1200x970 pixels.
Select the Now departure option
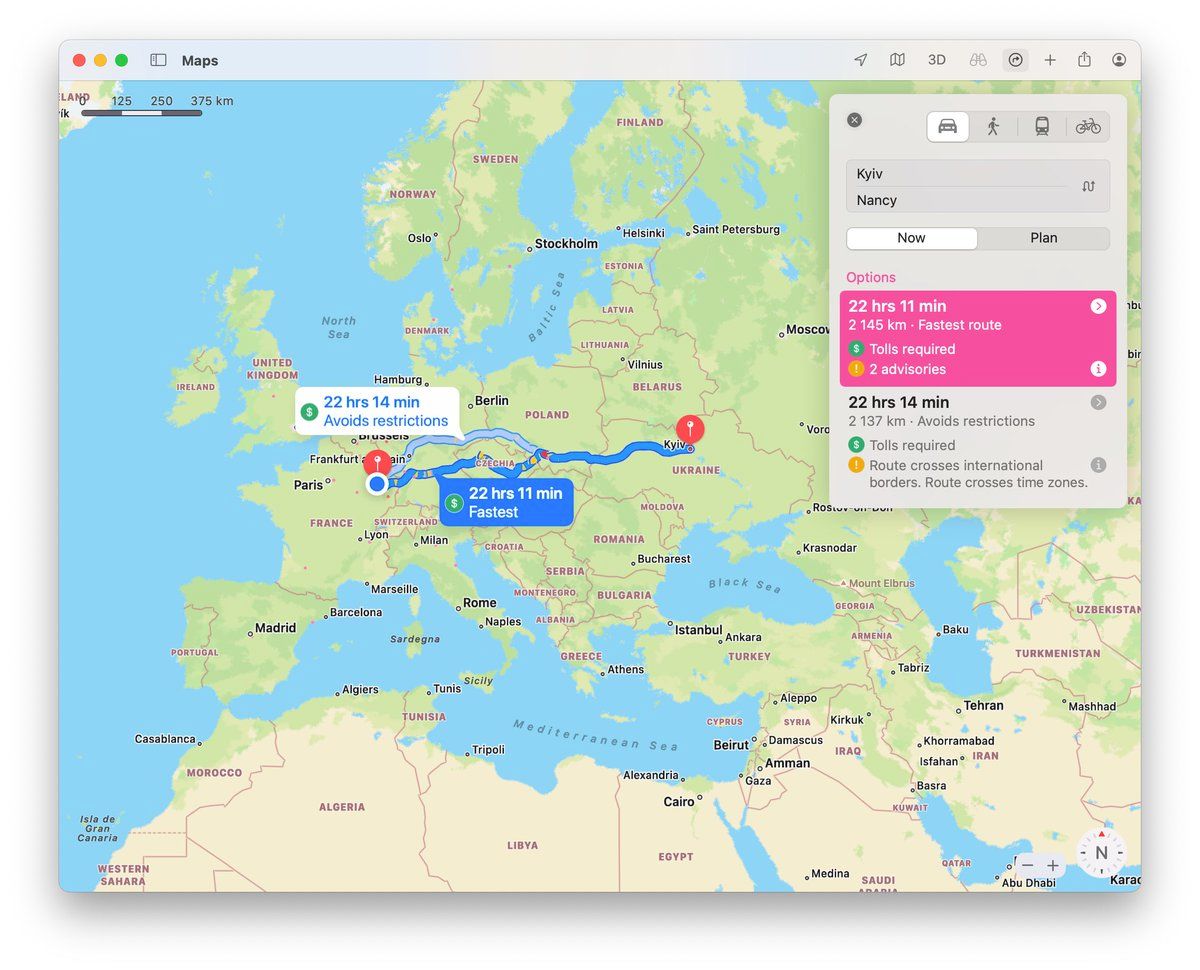coord(911,238)
